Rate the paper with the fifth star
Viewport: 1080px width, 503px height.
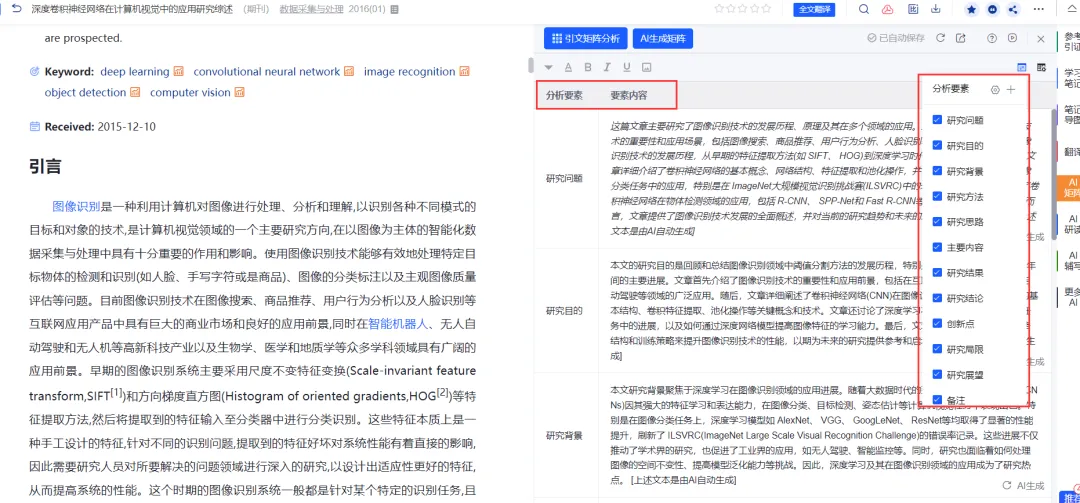[767, 10]
